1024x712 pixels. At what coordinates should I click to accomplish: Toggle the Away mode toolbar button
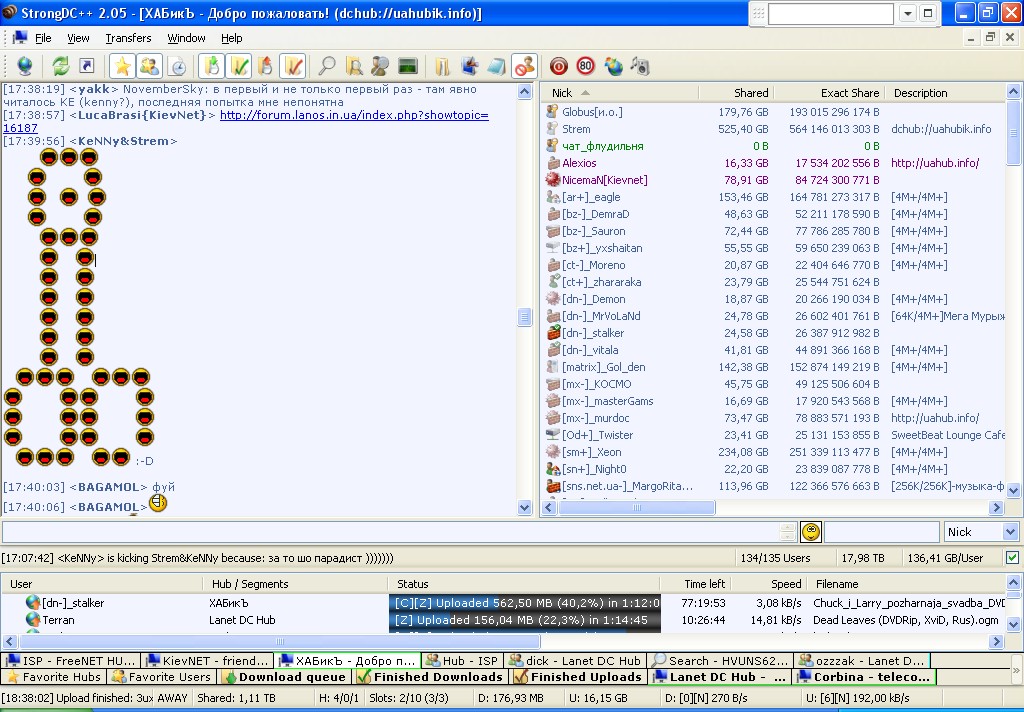click(524, 66)
